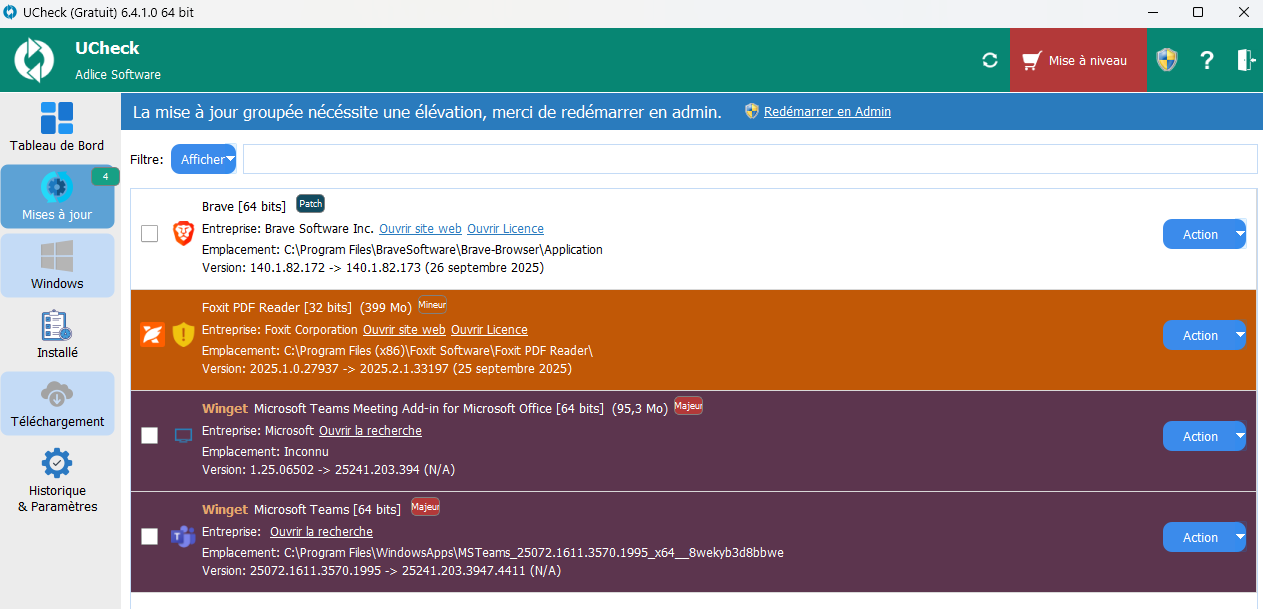Click the Teams Meeting Add-in monitor icon
Screen dimensions: 1263x609
pyautogui.click(x=183, y=436)
